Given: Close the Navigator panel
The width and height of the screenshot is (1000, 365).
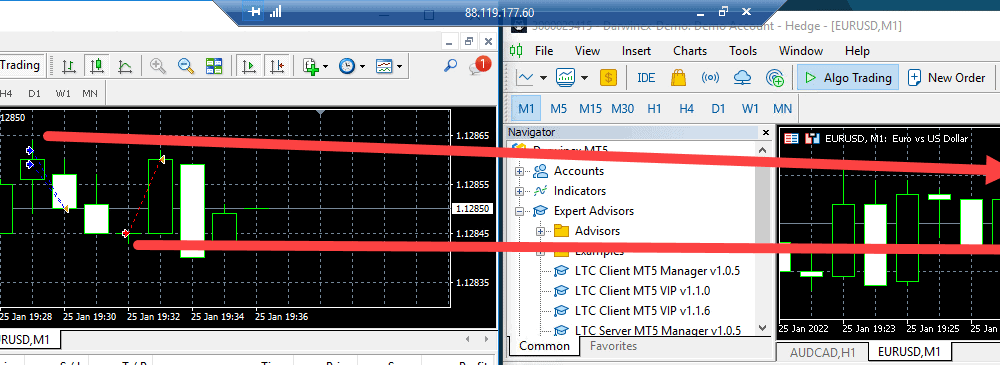Looking at the screenshot, I should tap(766, 133).
